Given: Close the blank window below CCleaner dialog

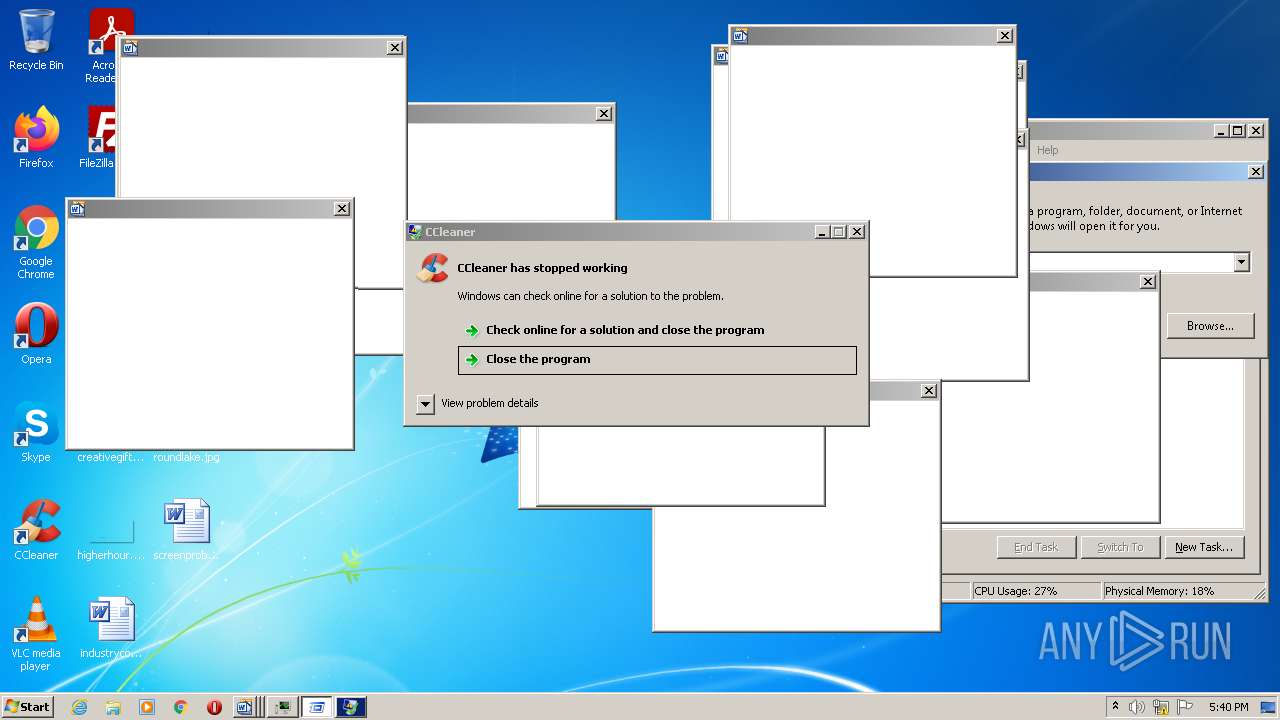Looking at the screenshot, I should pos(929,391).
